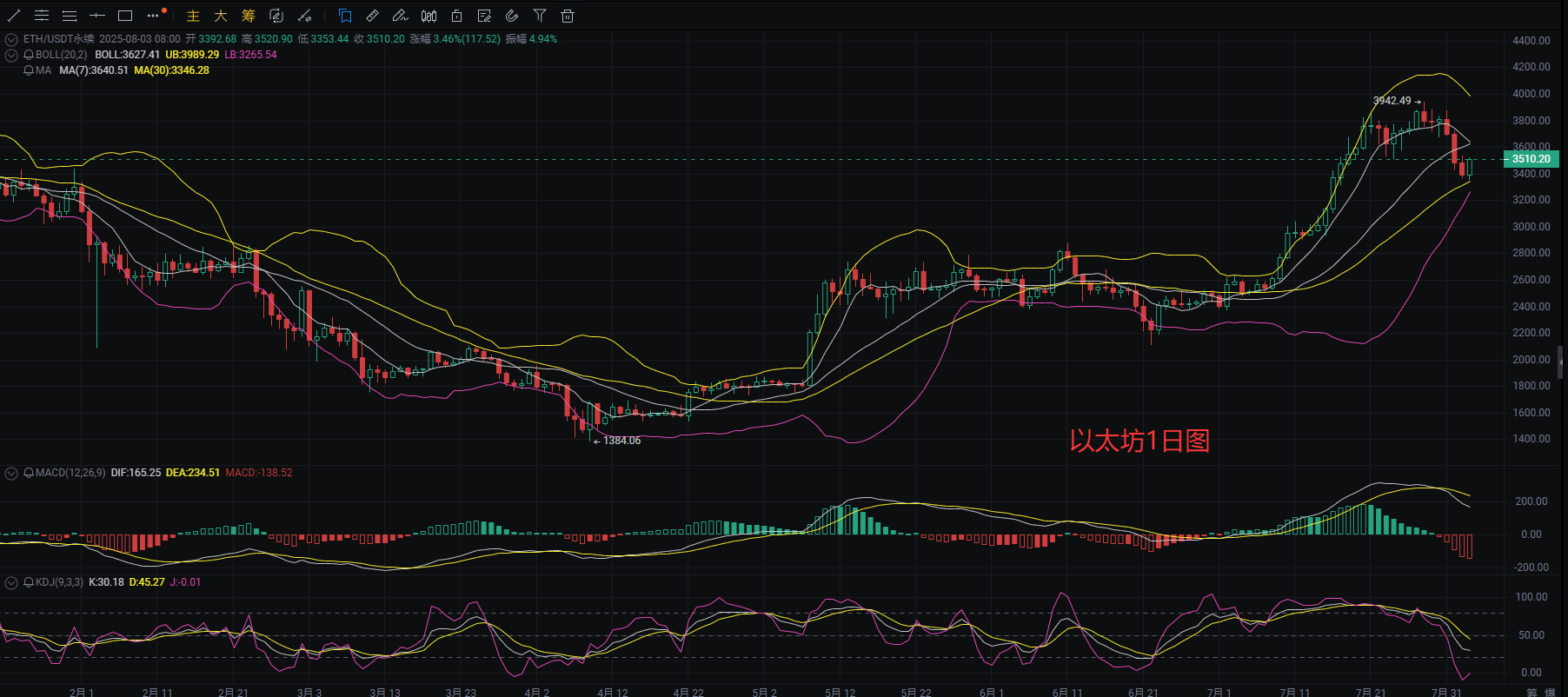The image size is (1568, 697).
Task: Select the trend line drawing tool
Action: point(14,16)
